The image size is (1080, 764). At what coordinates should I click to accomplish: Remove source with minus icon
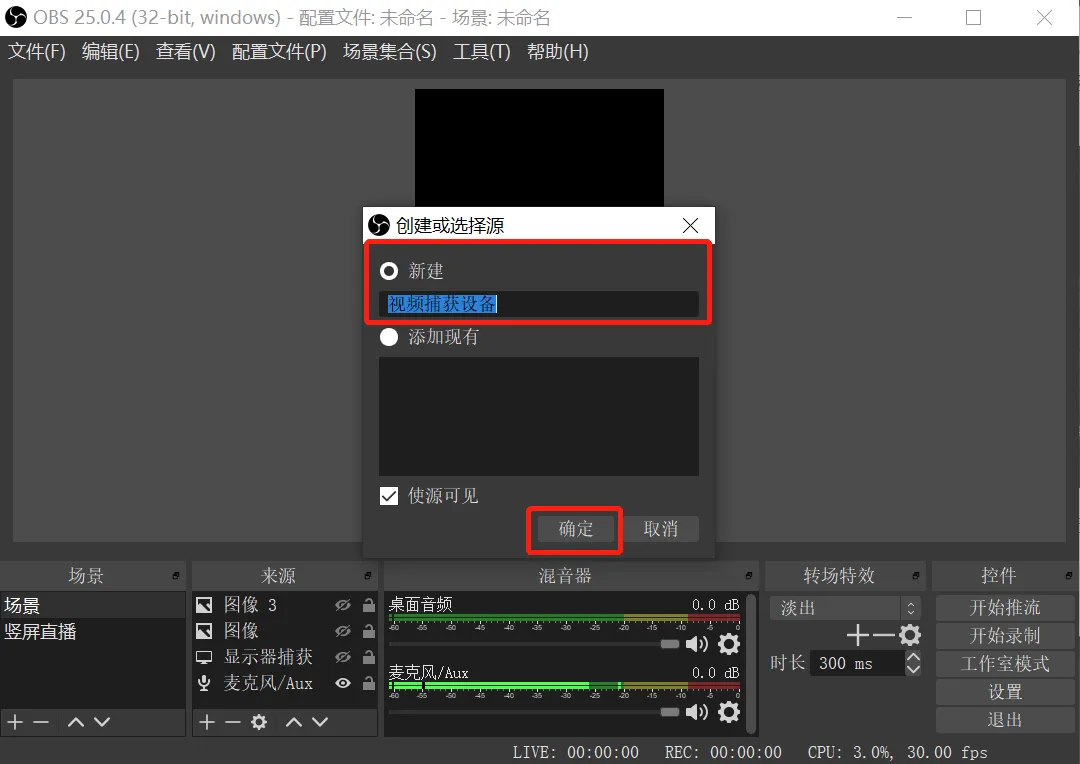233,722
